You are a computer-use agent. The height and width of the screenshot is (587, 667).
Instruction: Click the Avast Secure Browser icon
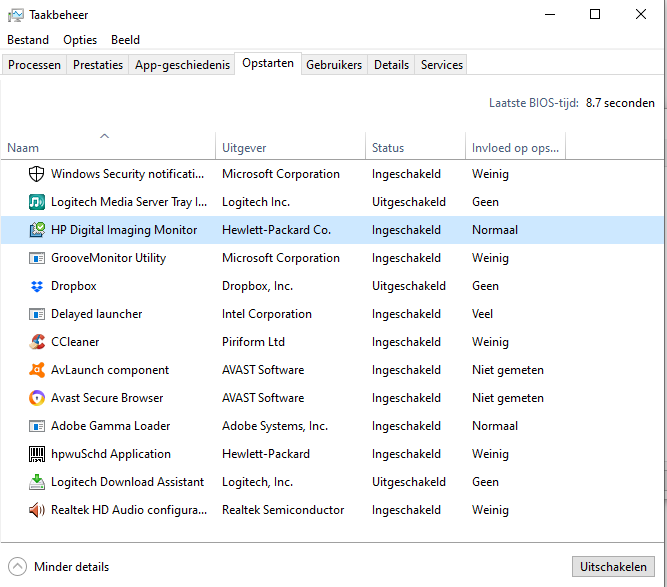click(37, 398)
